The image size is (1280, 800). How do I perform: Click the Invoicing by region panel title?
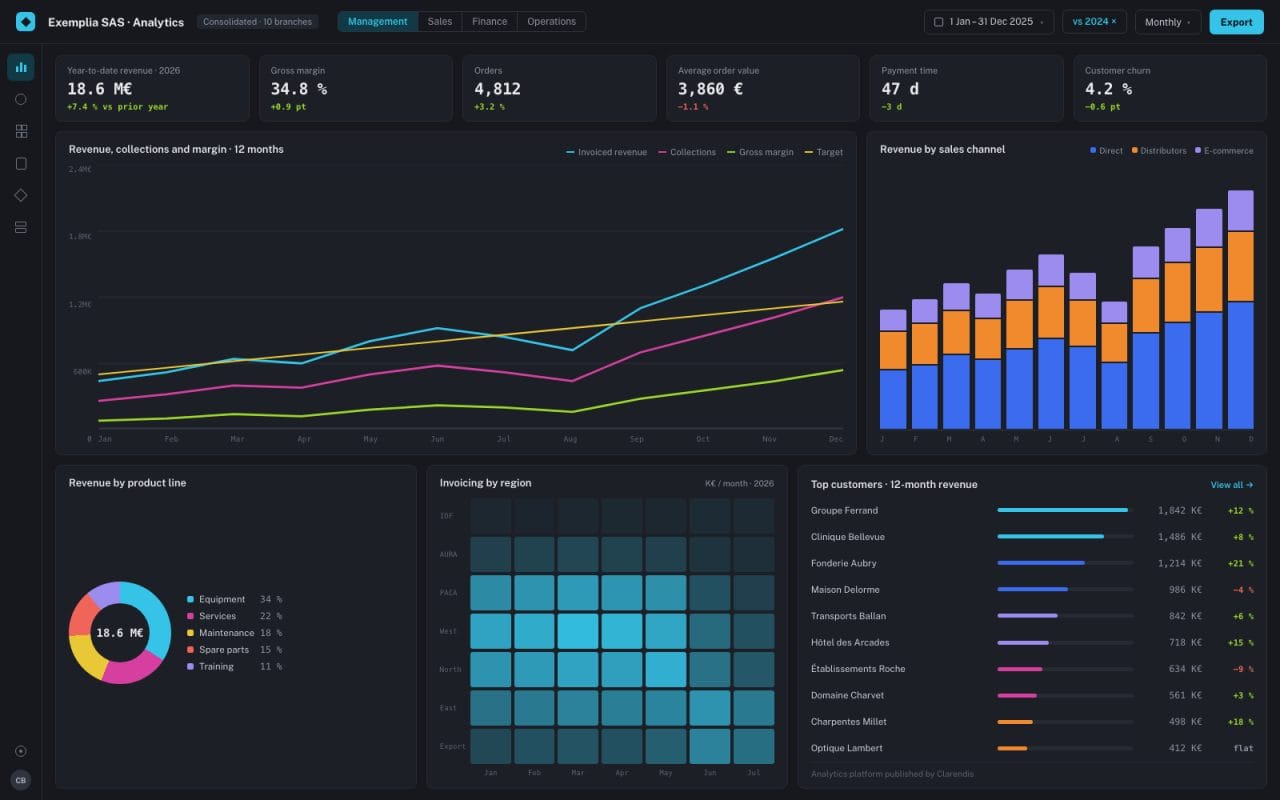pyautogui.click(x=486, y=483)
